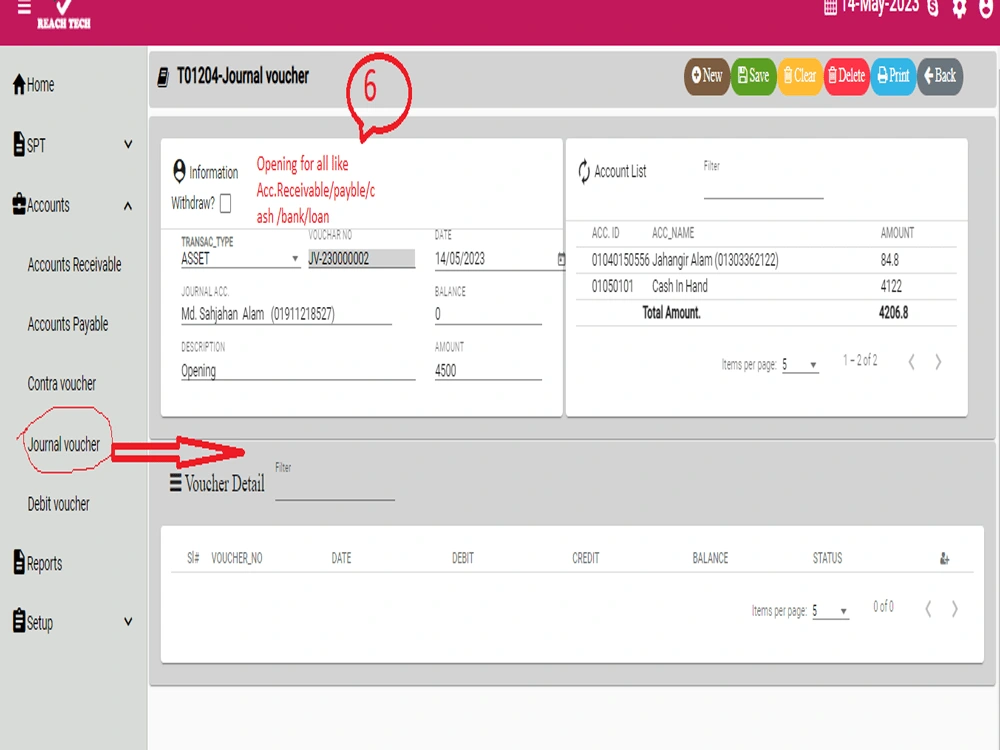
Task: Refresh the Account List icon
Action: pyautogui.click(x=584, y=172)
